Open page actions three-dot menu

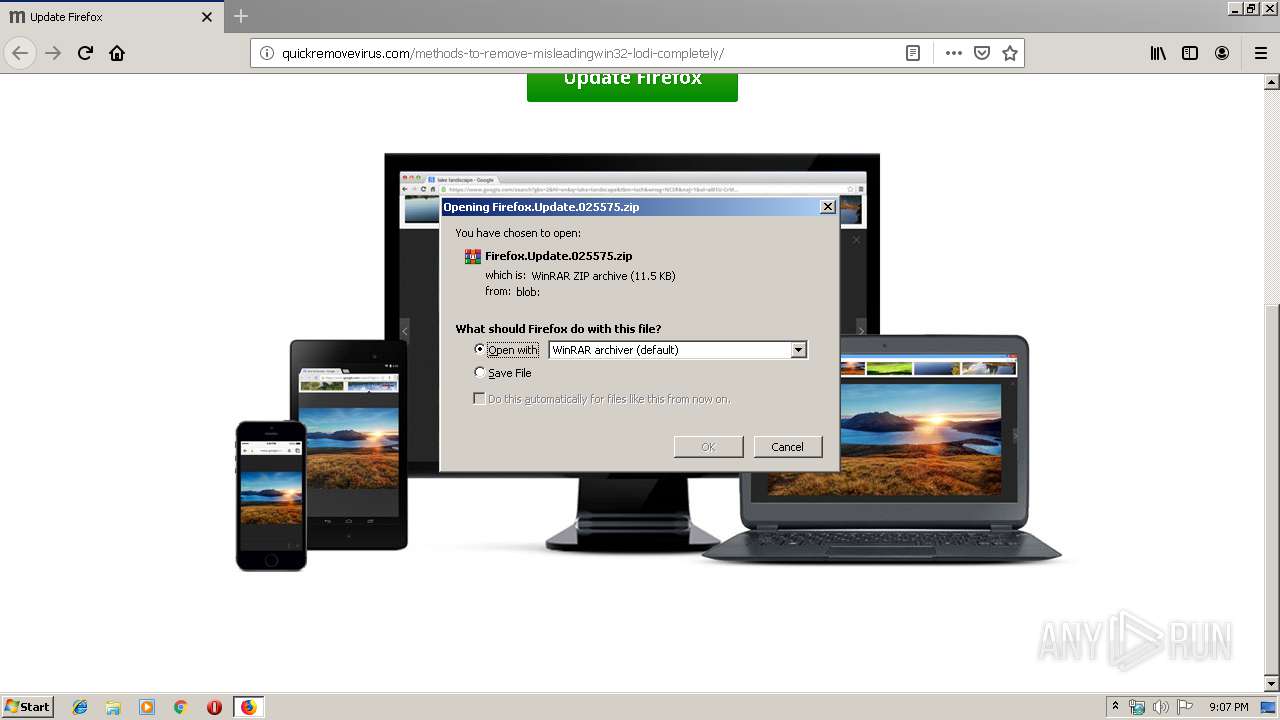954,53
